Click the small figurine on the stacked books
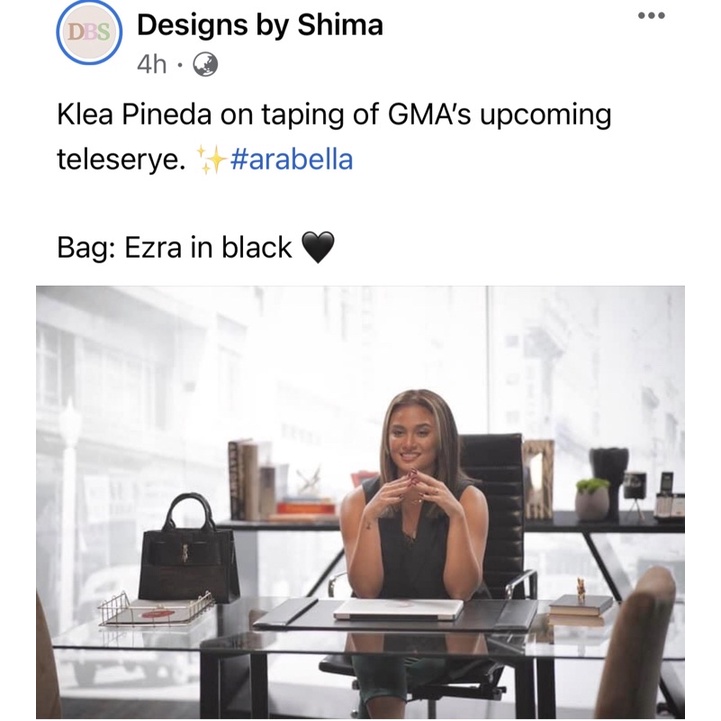This screenshot has height=721, width=721. coord(581,591)
